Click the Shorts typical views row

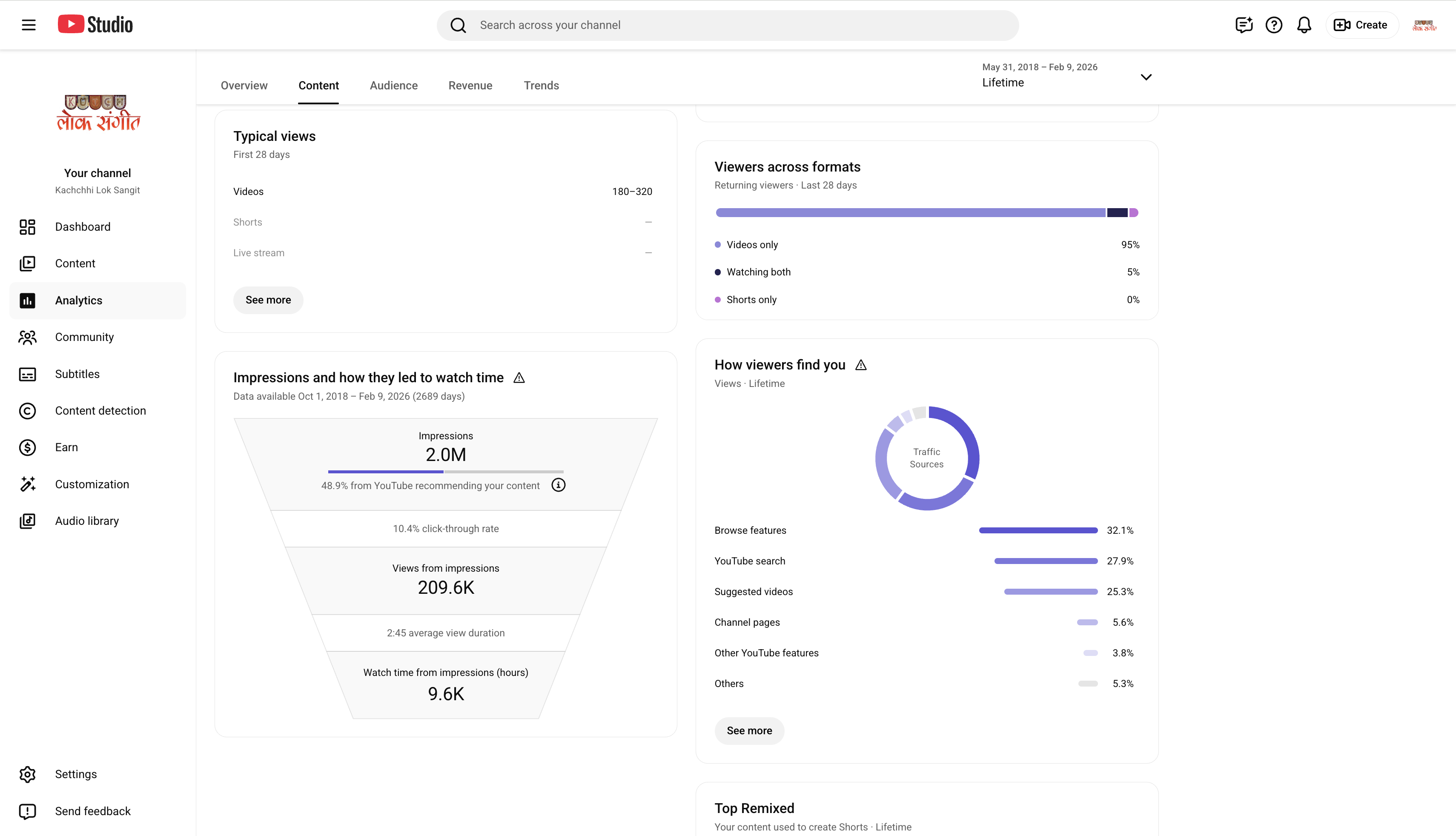pyautogui.click(x=443, y=222)
